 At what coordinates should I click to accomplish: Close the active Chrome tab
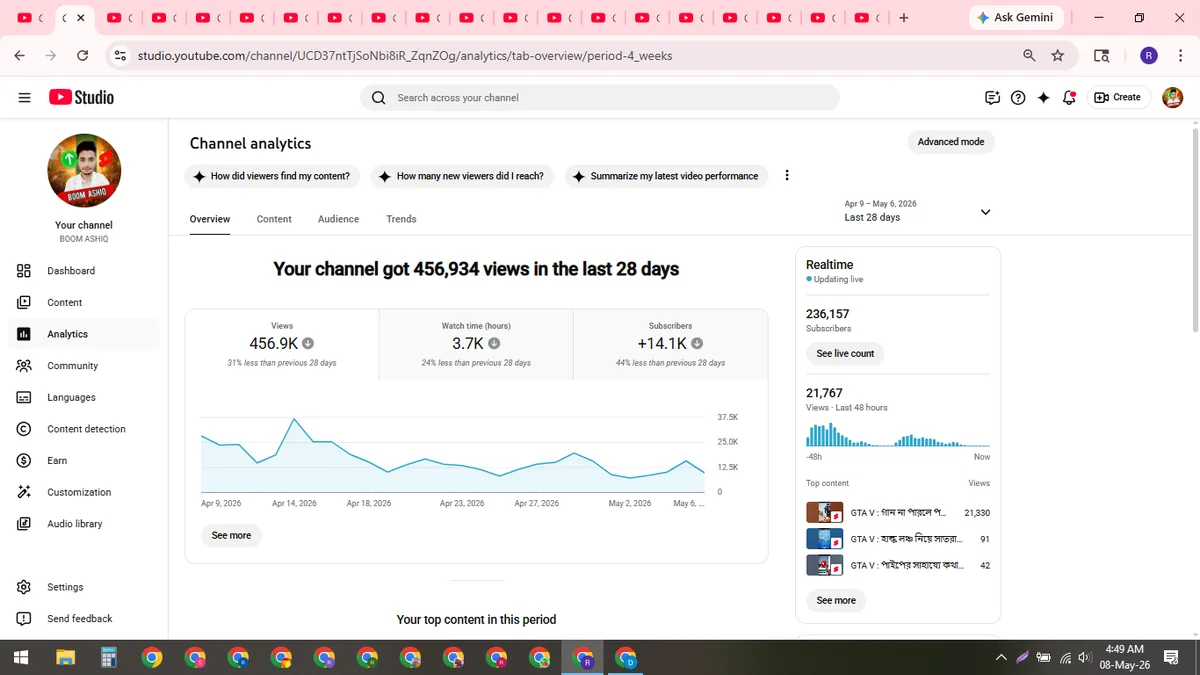81,18
